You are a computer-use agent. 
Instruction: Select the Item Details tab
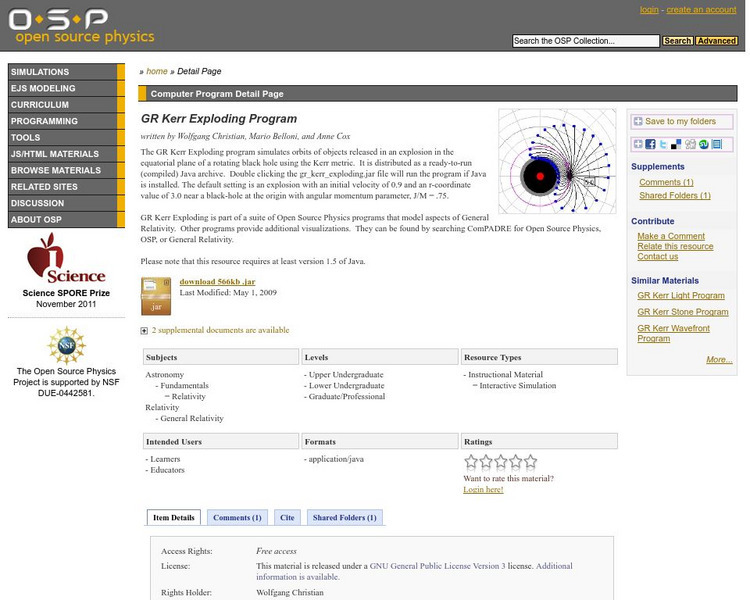pos(174,518)
